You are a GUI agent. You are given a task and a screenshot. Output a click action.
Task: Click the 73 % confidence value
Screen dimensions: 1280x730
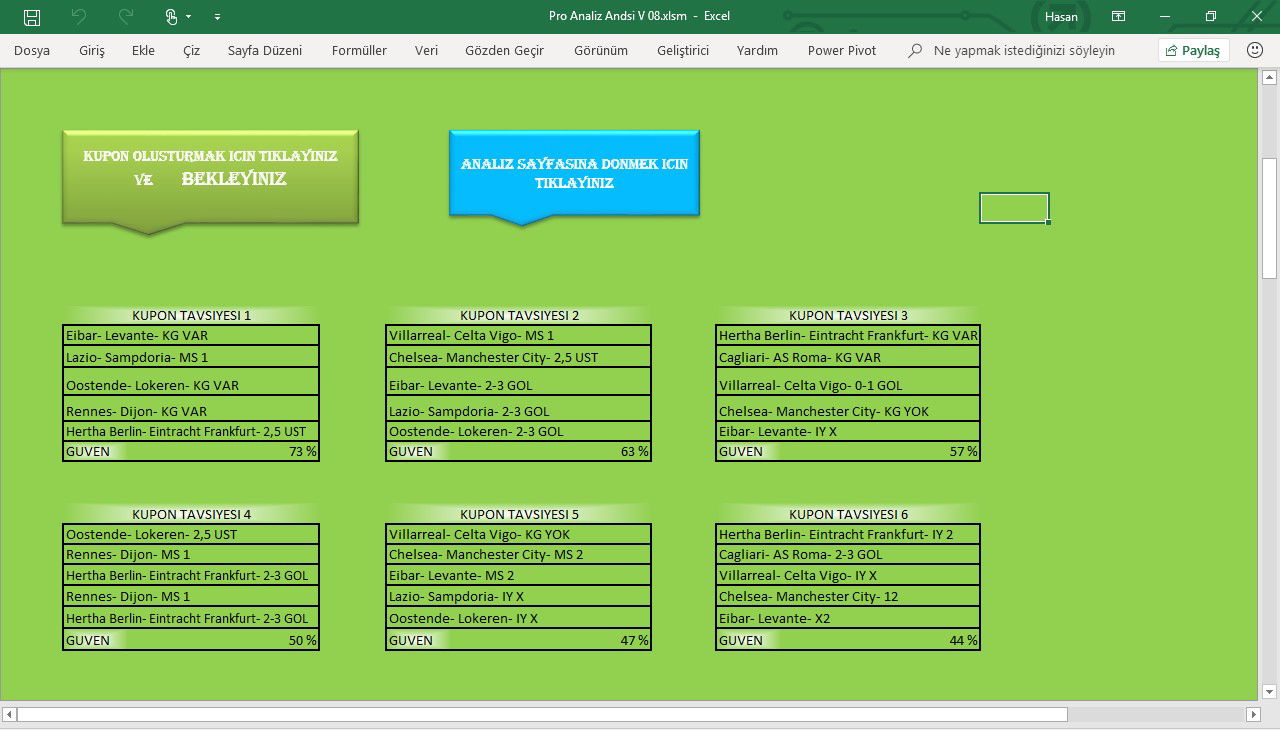point(302,451)
